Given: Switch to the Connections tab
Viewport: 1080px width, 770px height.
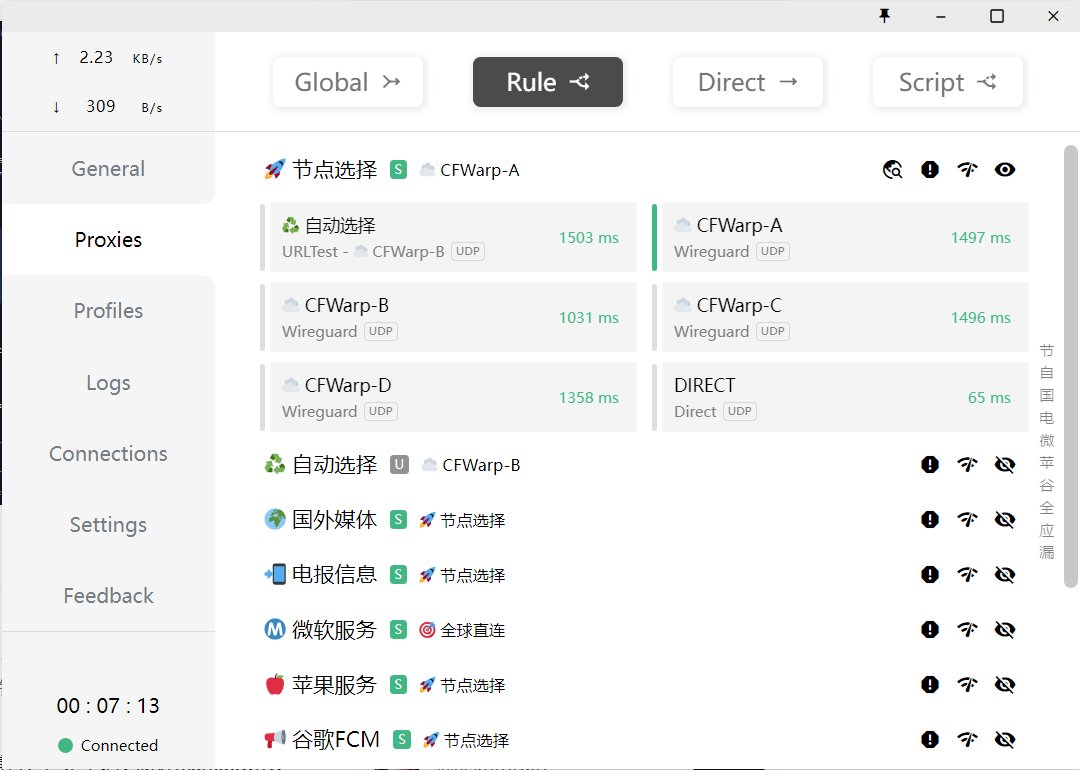Looking at the screenshot, I should tap(108, 453).
